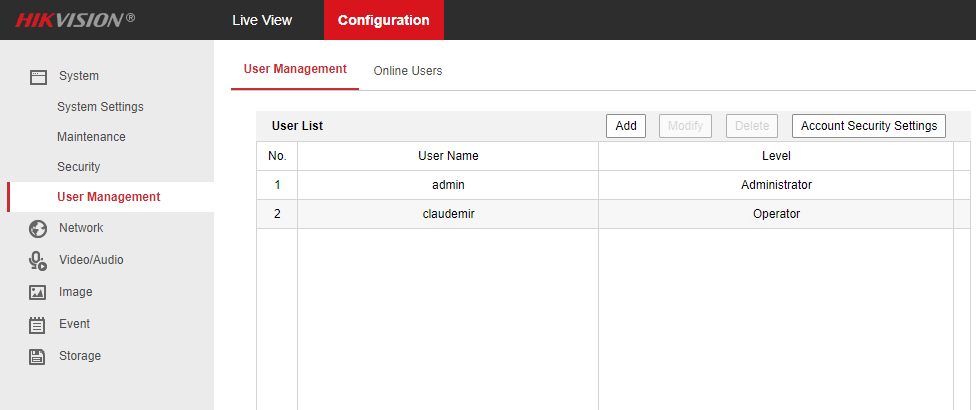Select the admin user row
The image size is (976, 410).
pyautogui.click(x=447, y=185)
